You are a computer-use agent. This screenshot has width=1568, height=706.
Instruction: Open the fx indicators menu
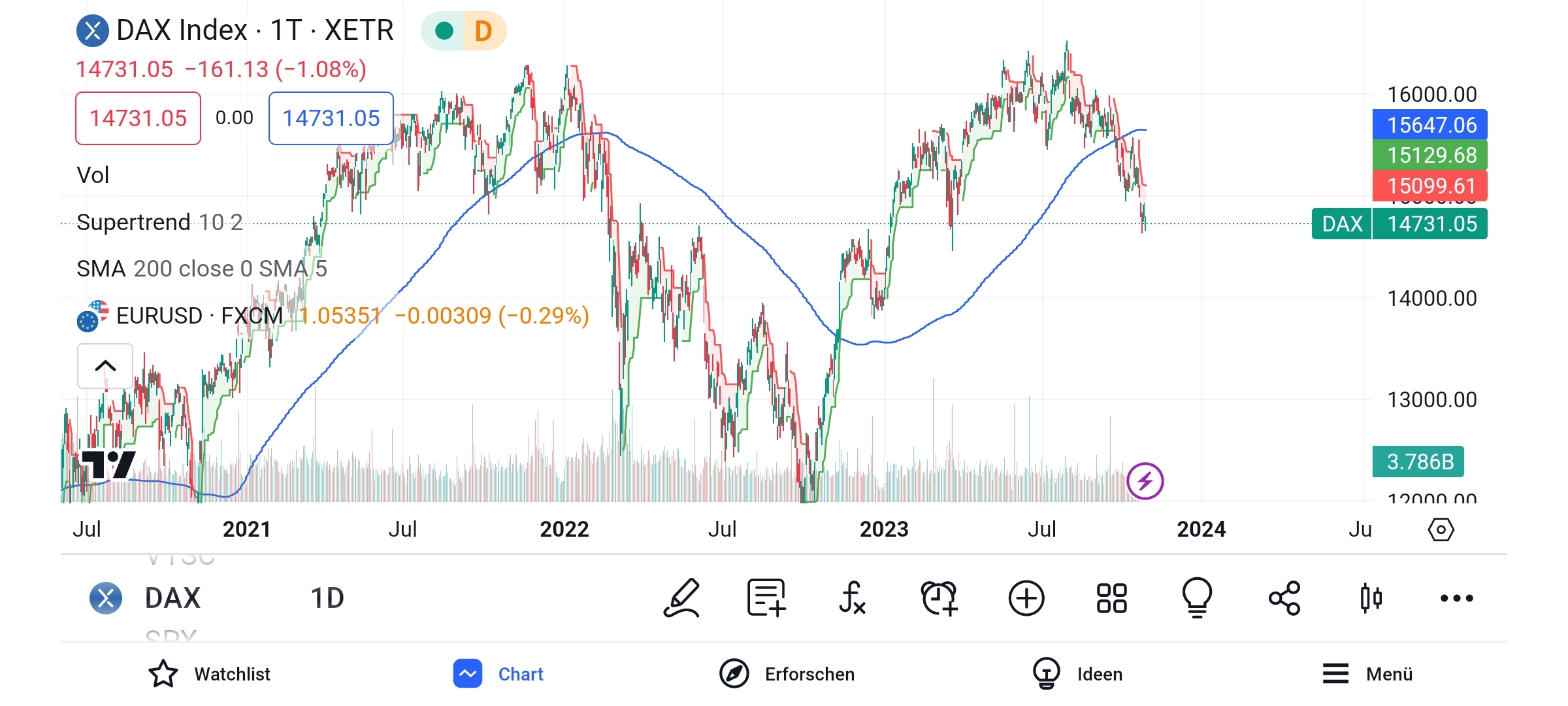852,598
